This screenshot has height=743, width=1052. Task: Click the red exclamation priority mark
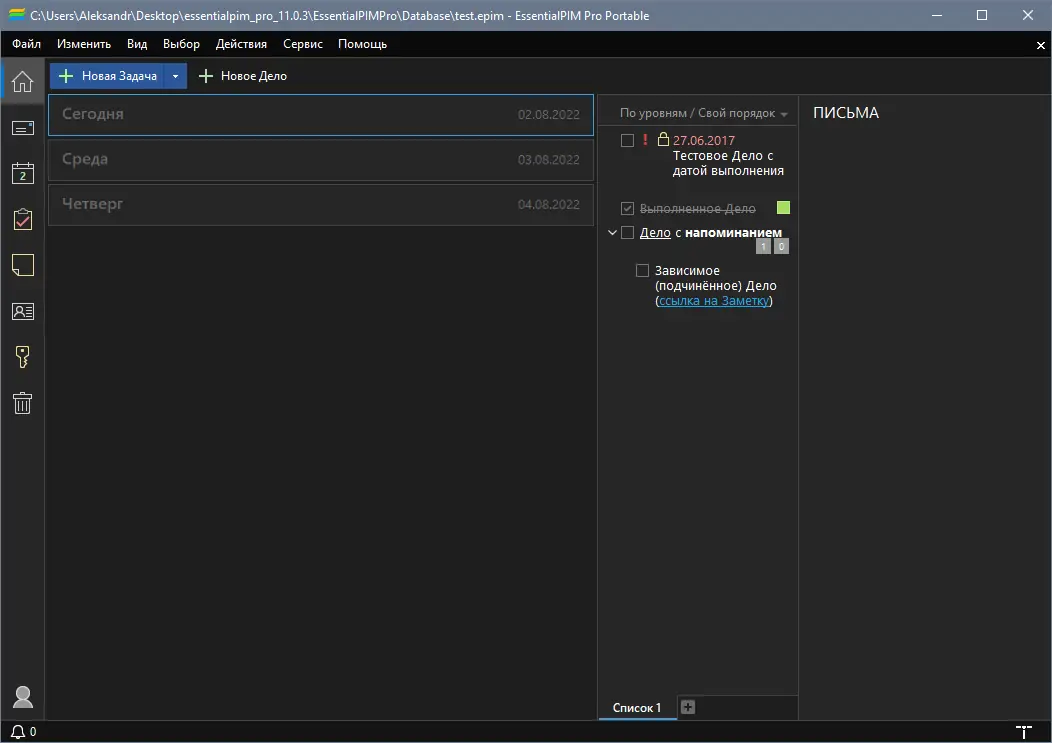[x=645, y=140]
